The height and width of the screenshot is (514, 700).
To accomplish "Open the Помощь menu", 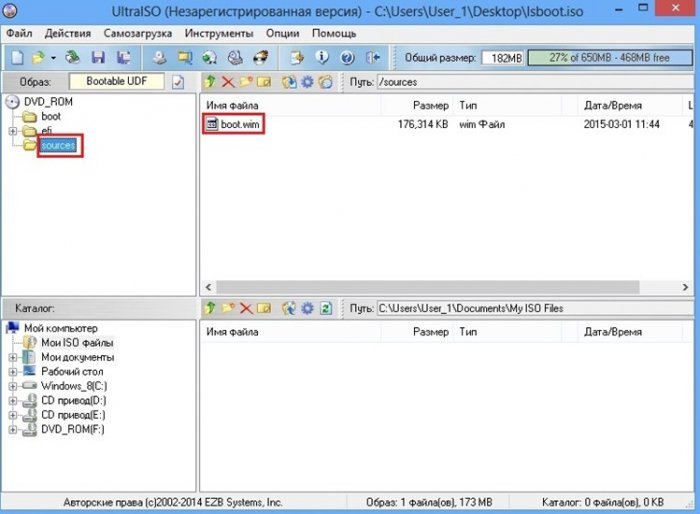I will pos(334,33).
